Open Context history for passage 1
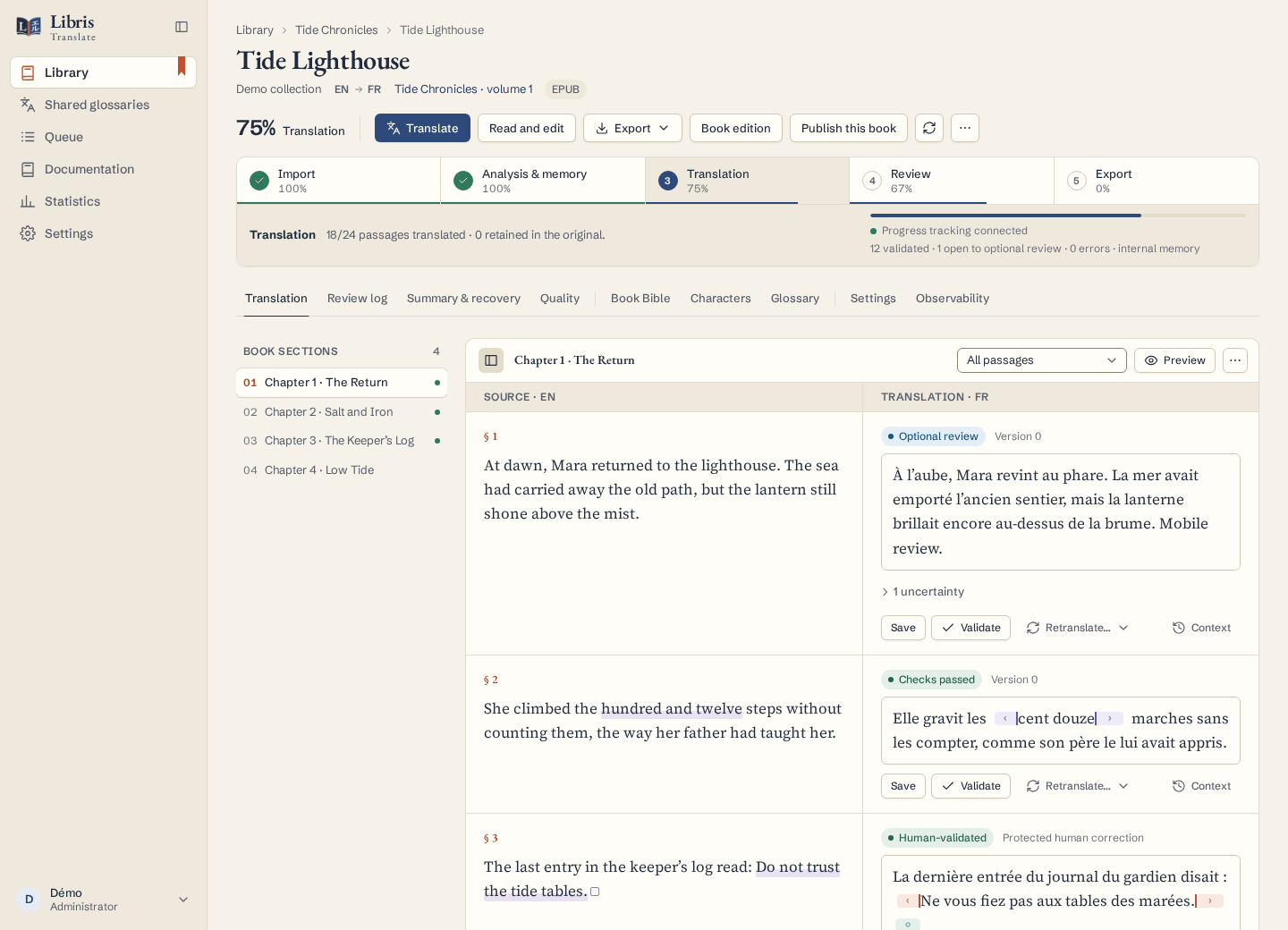Screen dimensions: 1288x930 [x=1201, y=628]
